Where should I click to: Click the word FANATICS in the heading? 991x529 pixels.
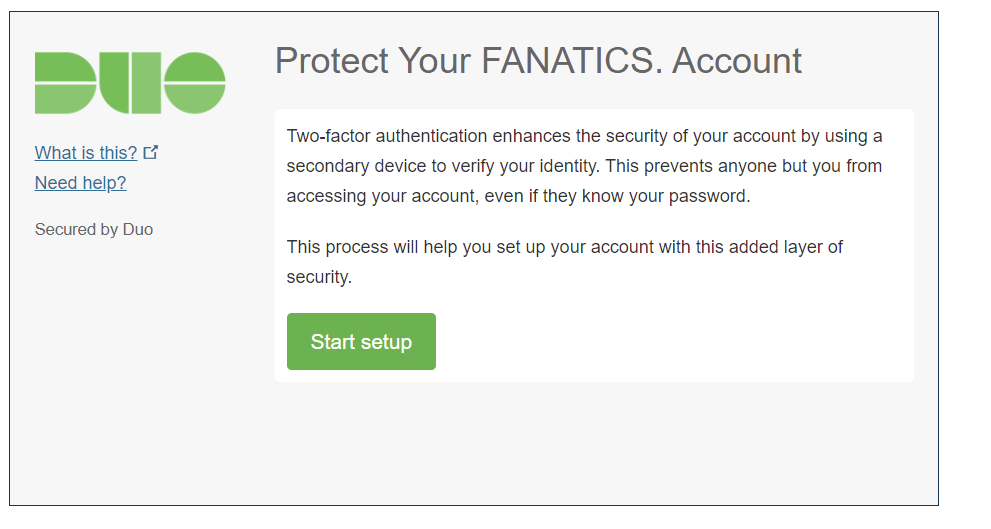coord(568,61)
